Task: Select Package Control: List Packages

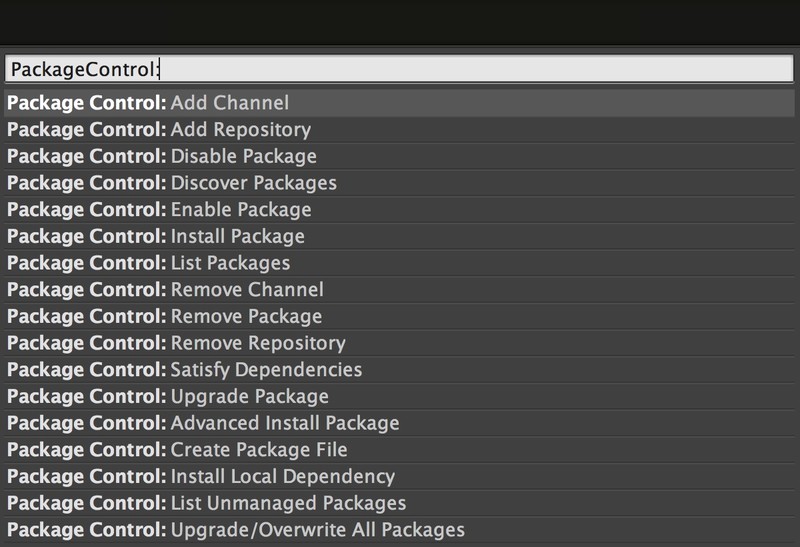Action: pyautogui.click(x=399, y=263)
